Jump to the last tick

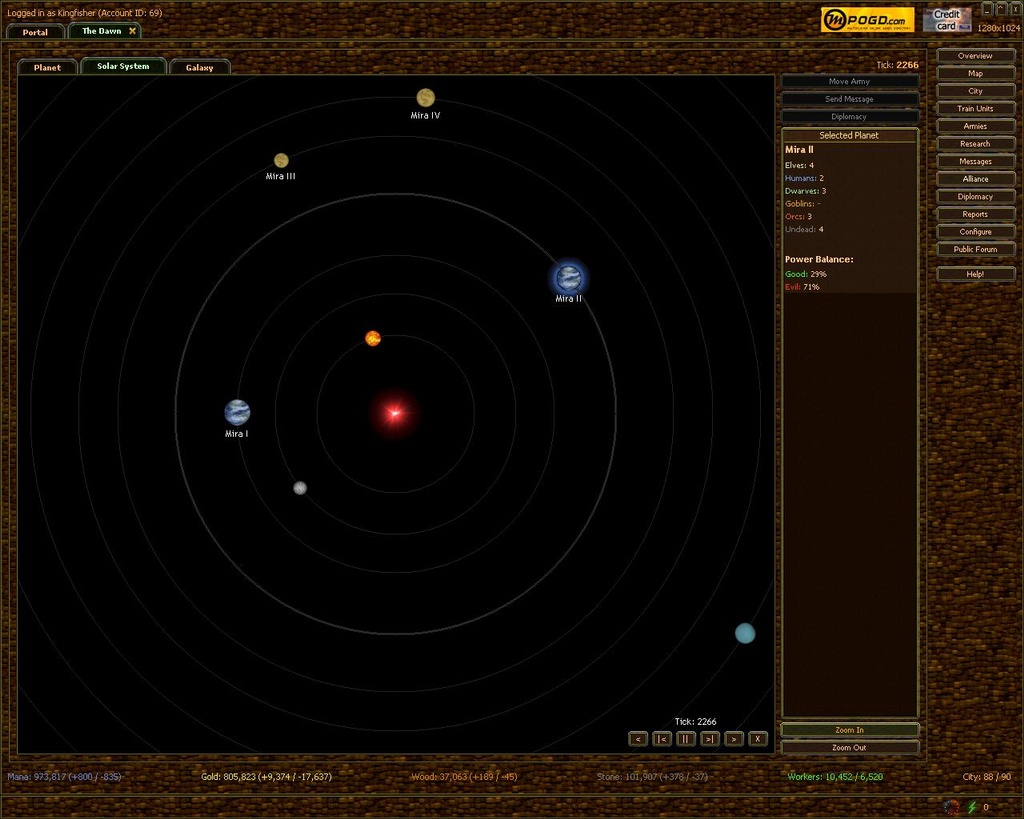(x=710, y=739)
